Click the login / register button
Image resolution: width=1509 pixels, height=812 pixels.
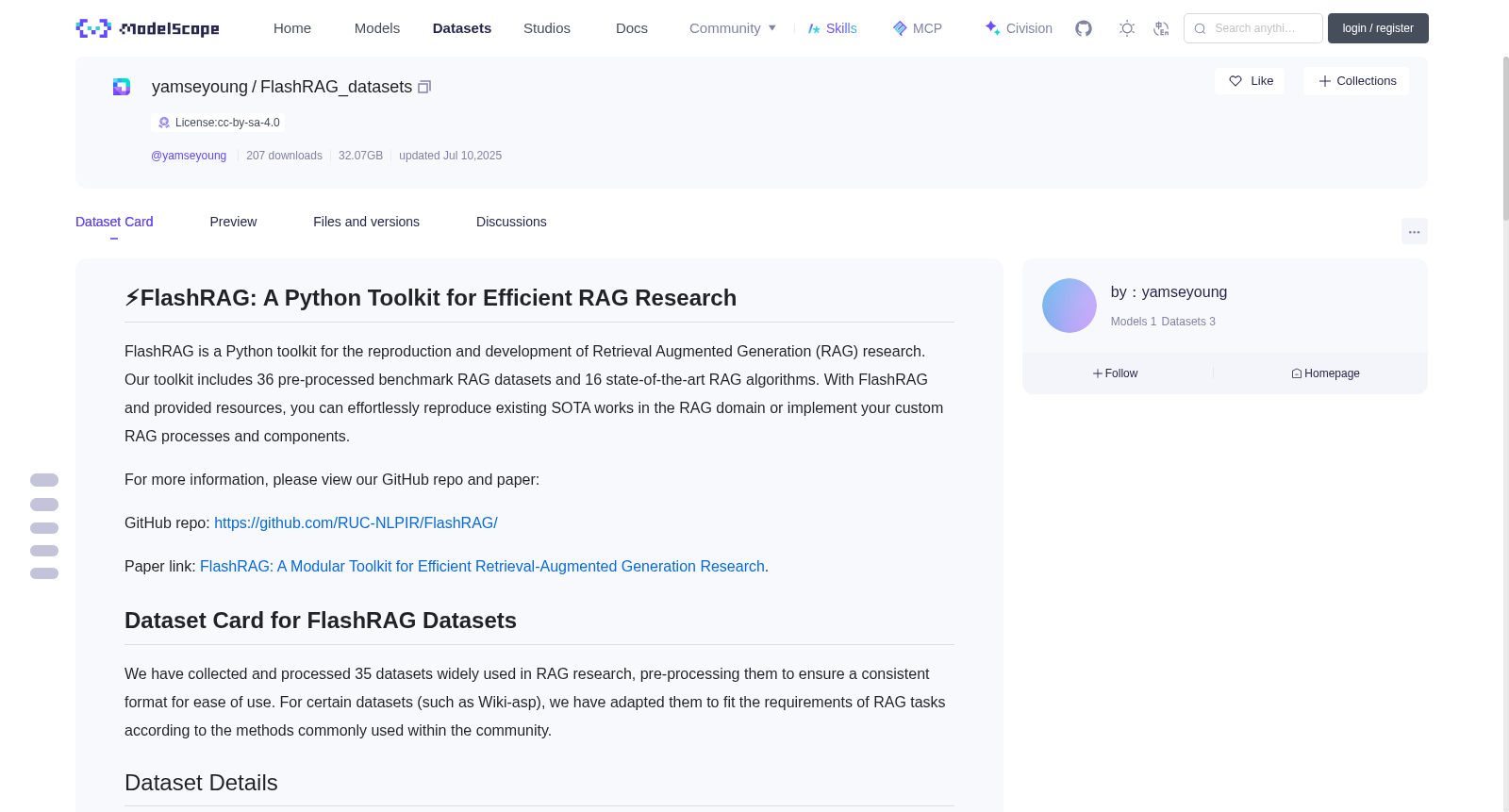coord(1378,28)
